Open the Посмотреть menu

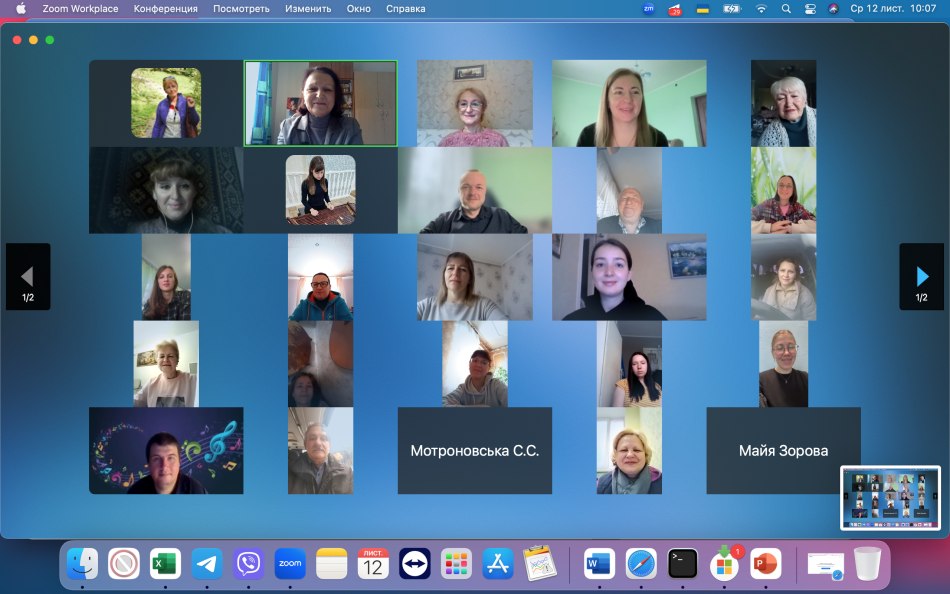[x=241, y=8]
